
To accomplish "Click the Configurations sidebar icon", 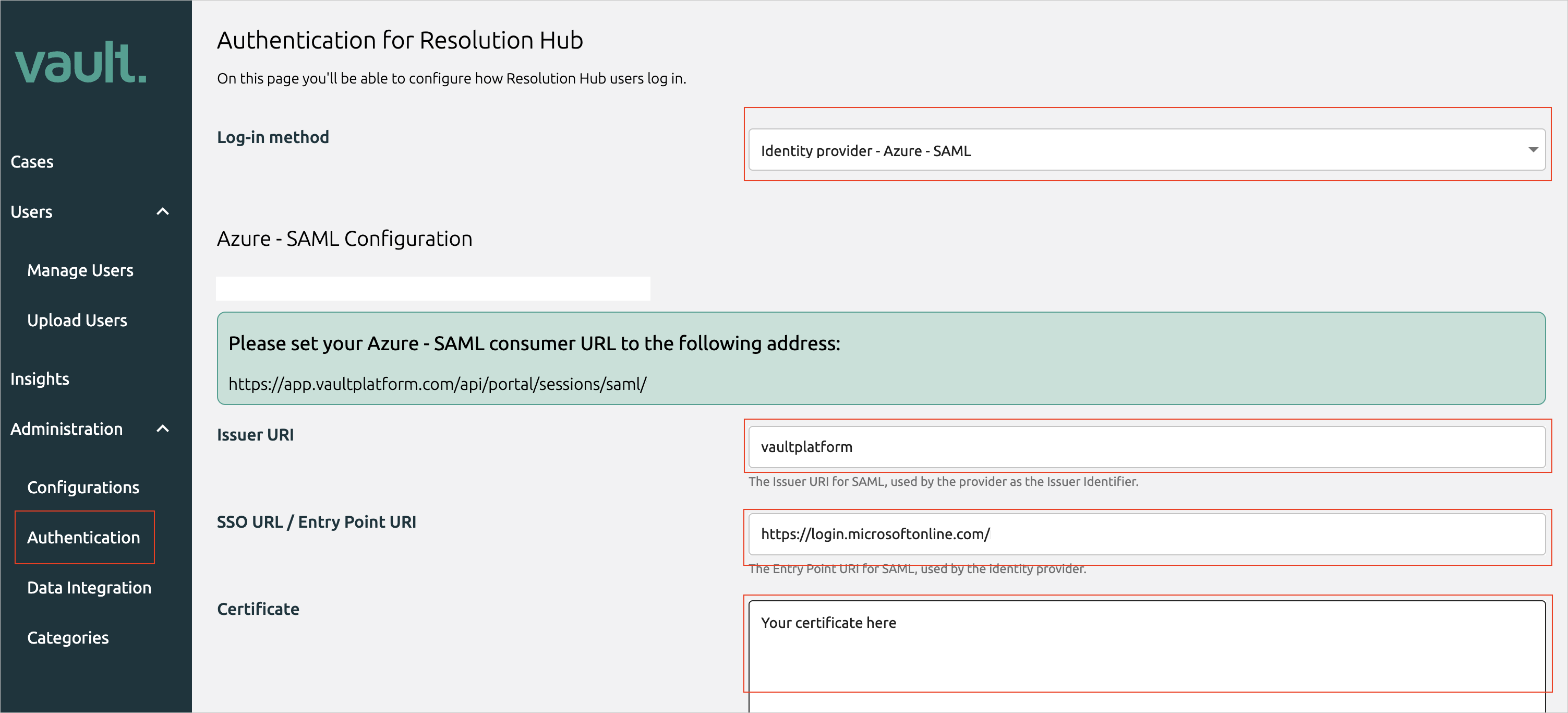I will (84, 487).
